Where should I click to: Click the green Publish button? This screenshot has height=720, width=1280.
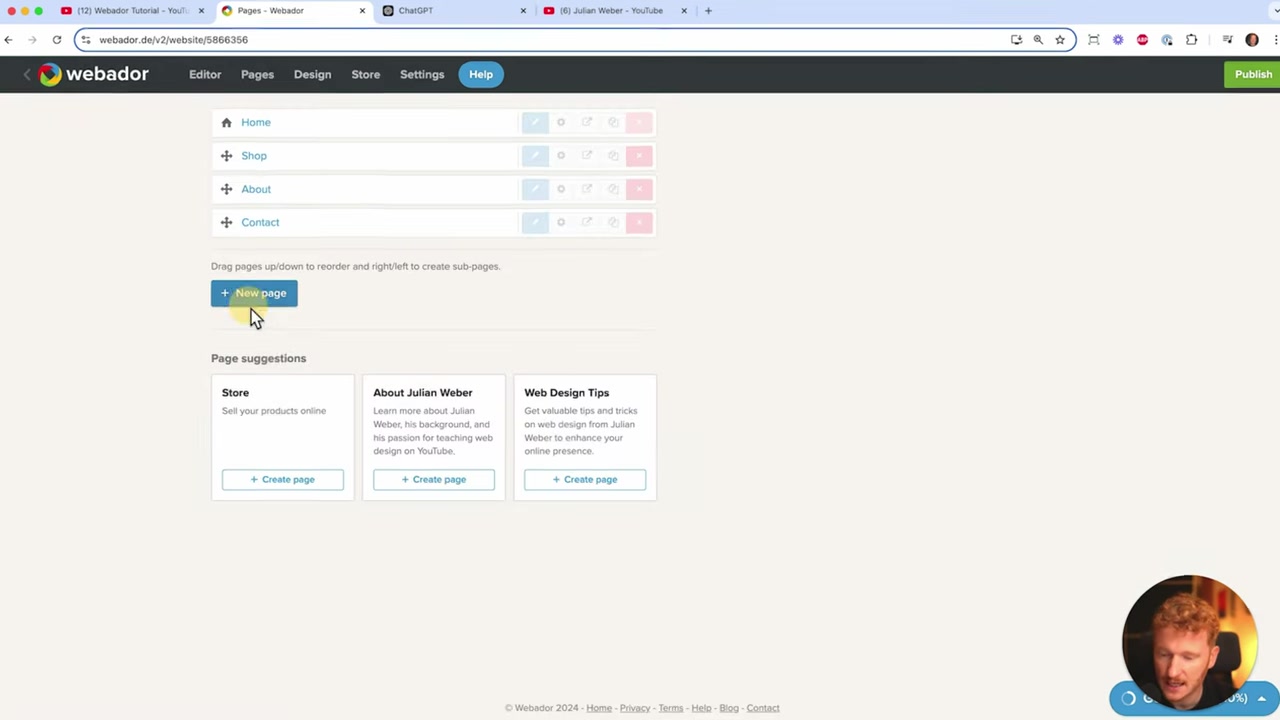pyautogui.click(x=1252, y=74)
